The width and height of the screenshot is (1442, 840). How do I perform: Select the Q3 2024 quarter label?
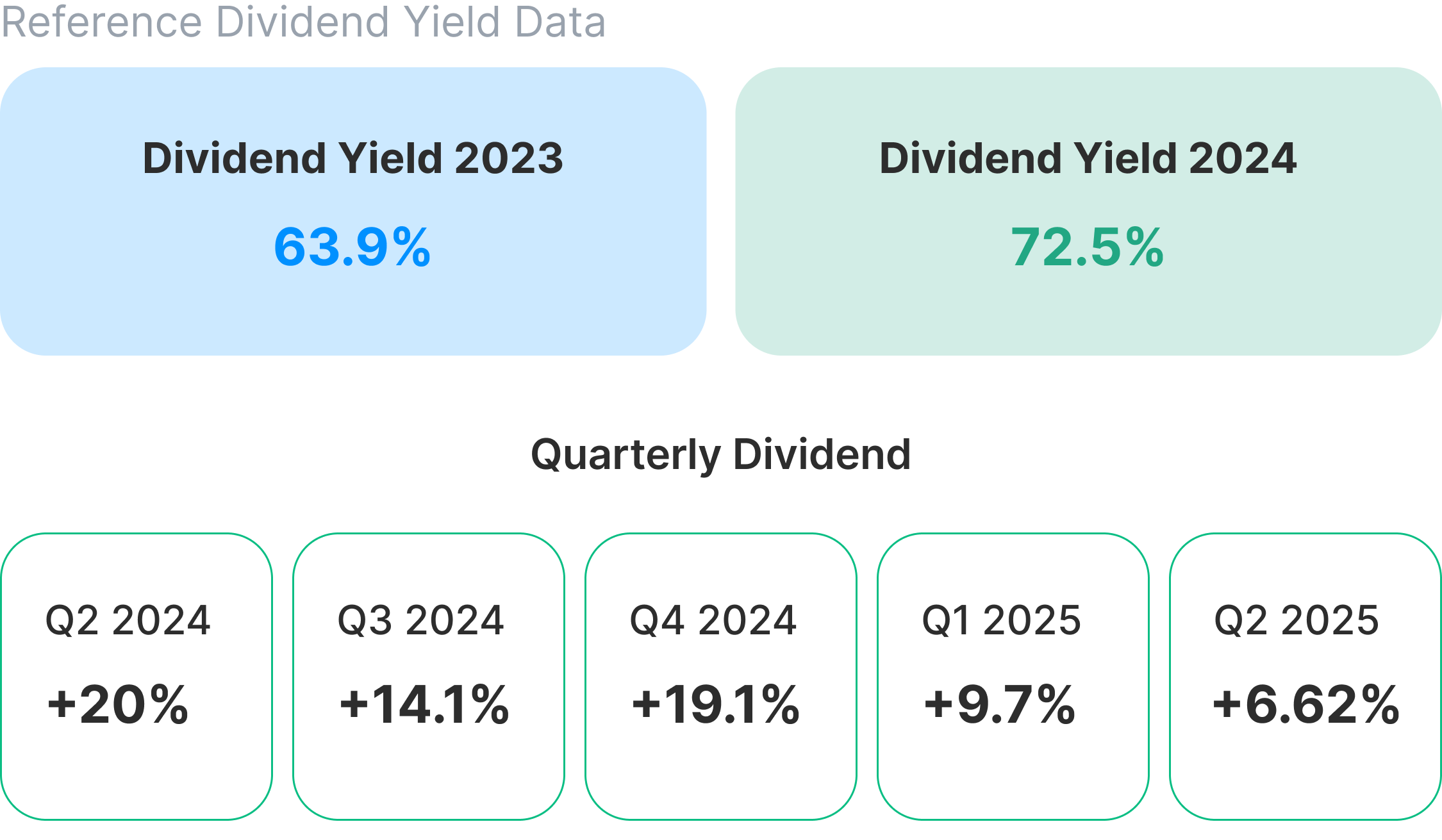421,620
